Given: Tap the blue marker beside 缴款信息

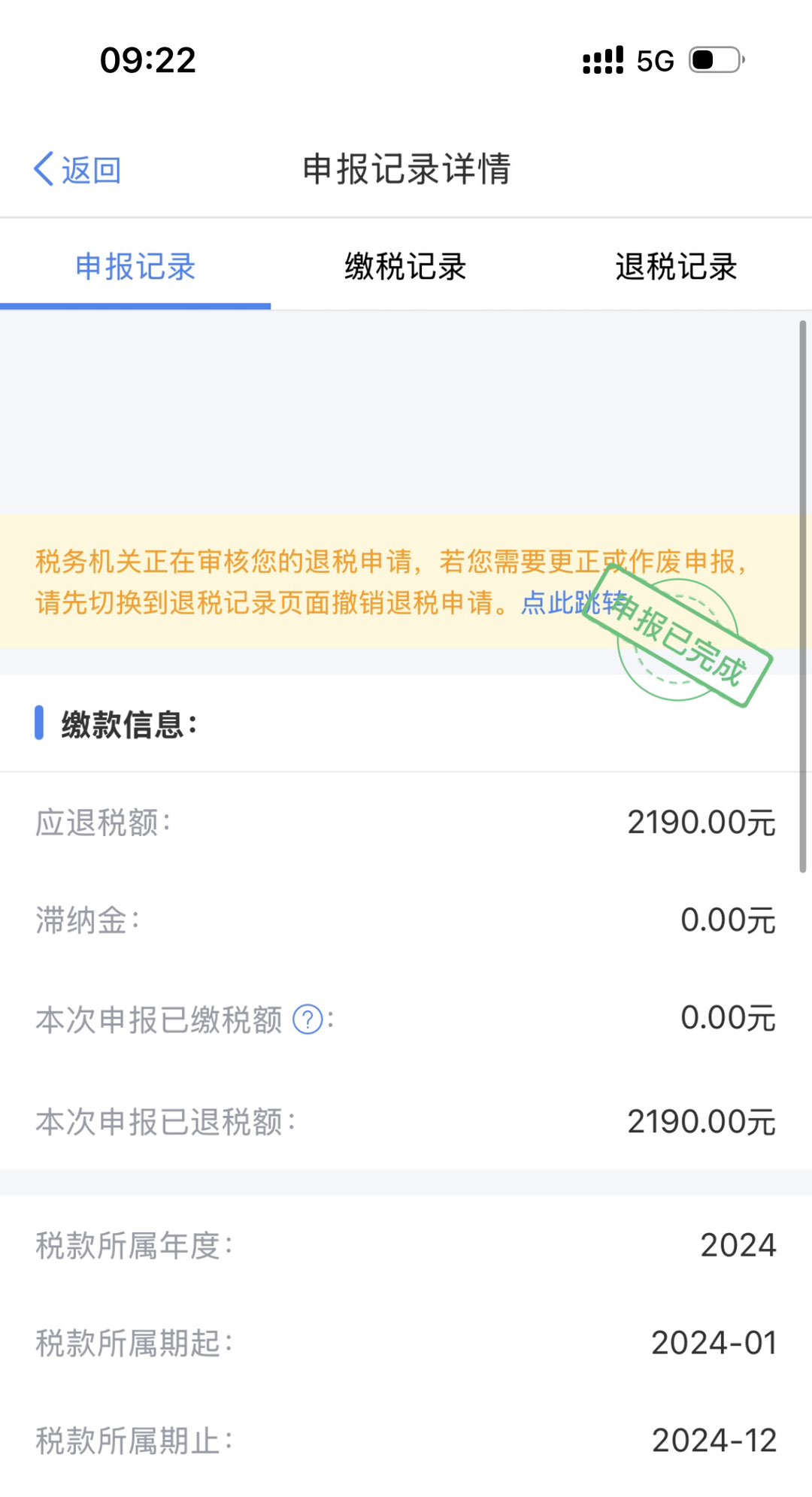Looking at the screenshot, I should [39, 723].
